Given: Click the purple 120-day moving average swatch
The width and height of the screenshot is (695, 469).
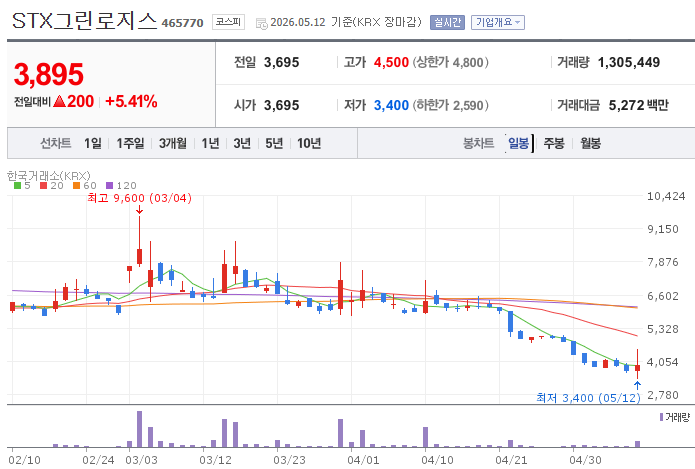Looking at the screenshot, I should (109, 186).
